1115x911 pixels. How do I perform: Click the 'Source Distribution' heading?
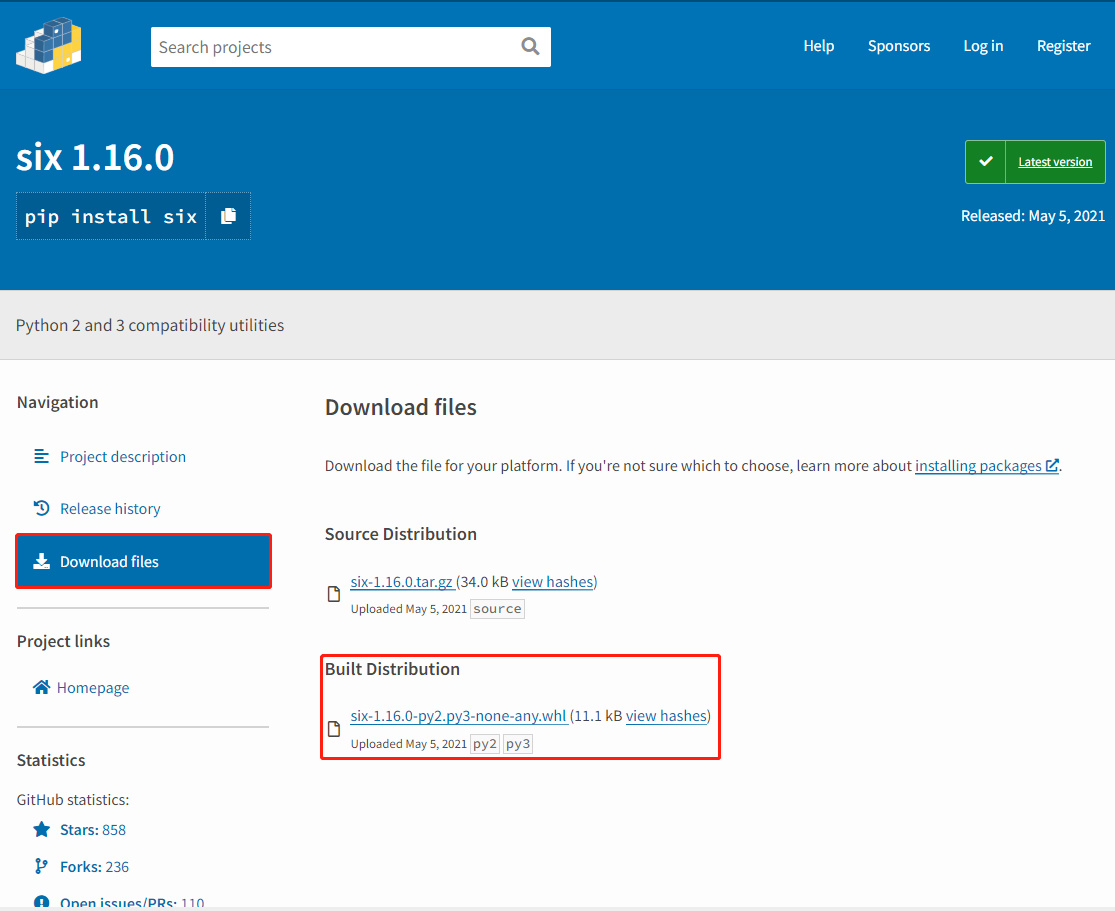[x=400, y=534]
